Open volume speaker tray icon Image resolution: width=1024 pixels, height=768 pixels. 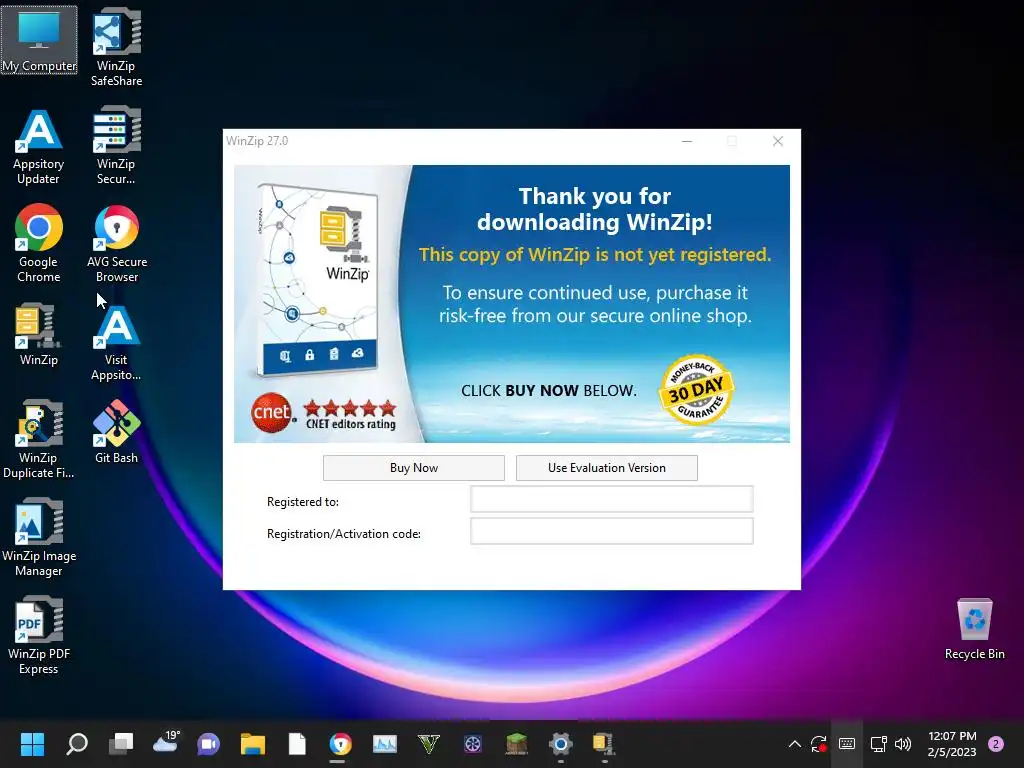pyautogui.click(x=903, y=744)
